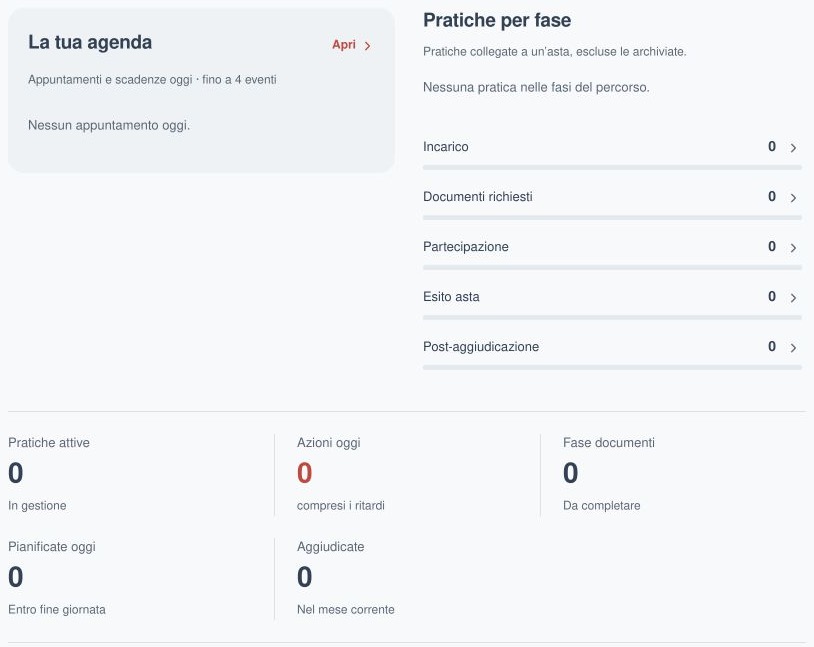814x647 pixels.
Task: Expand the Incarico phase chevron
Action: [793, 147]
